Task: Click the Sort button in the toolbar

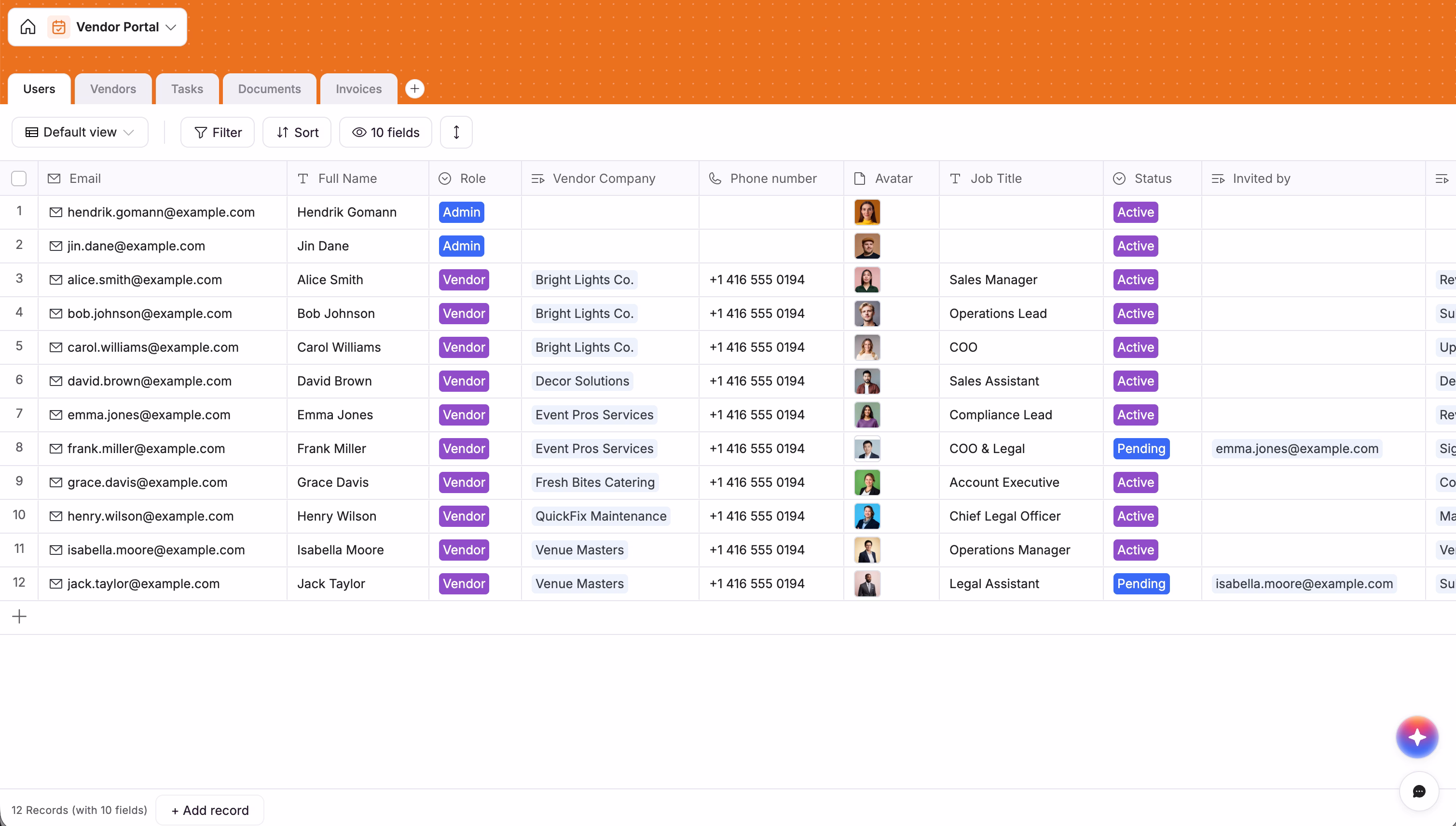Action: tap(297, 132)
